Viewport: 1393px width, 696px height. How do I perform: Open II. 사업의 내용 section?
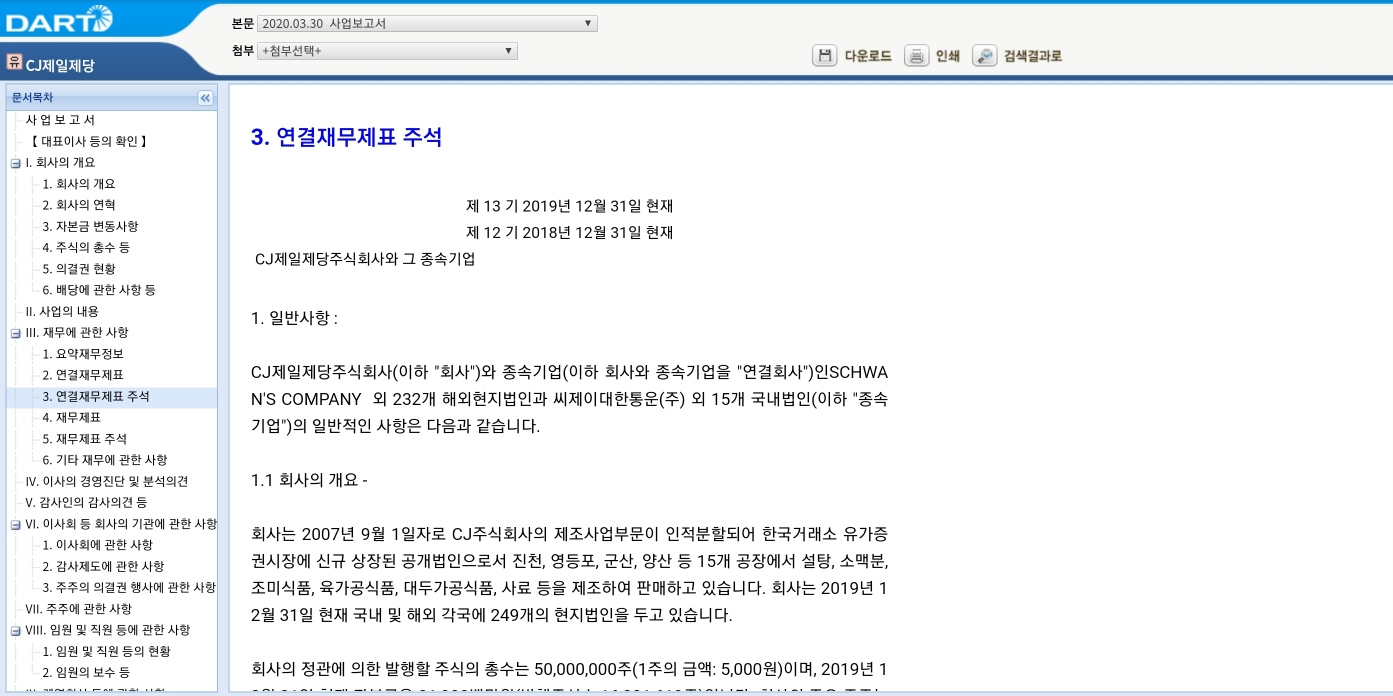point(62,311)
